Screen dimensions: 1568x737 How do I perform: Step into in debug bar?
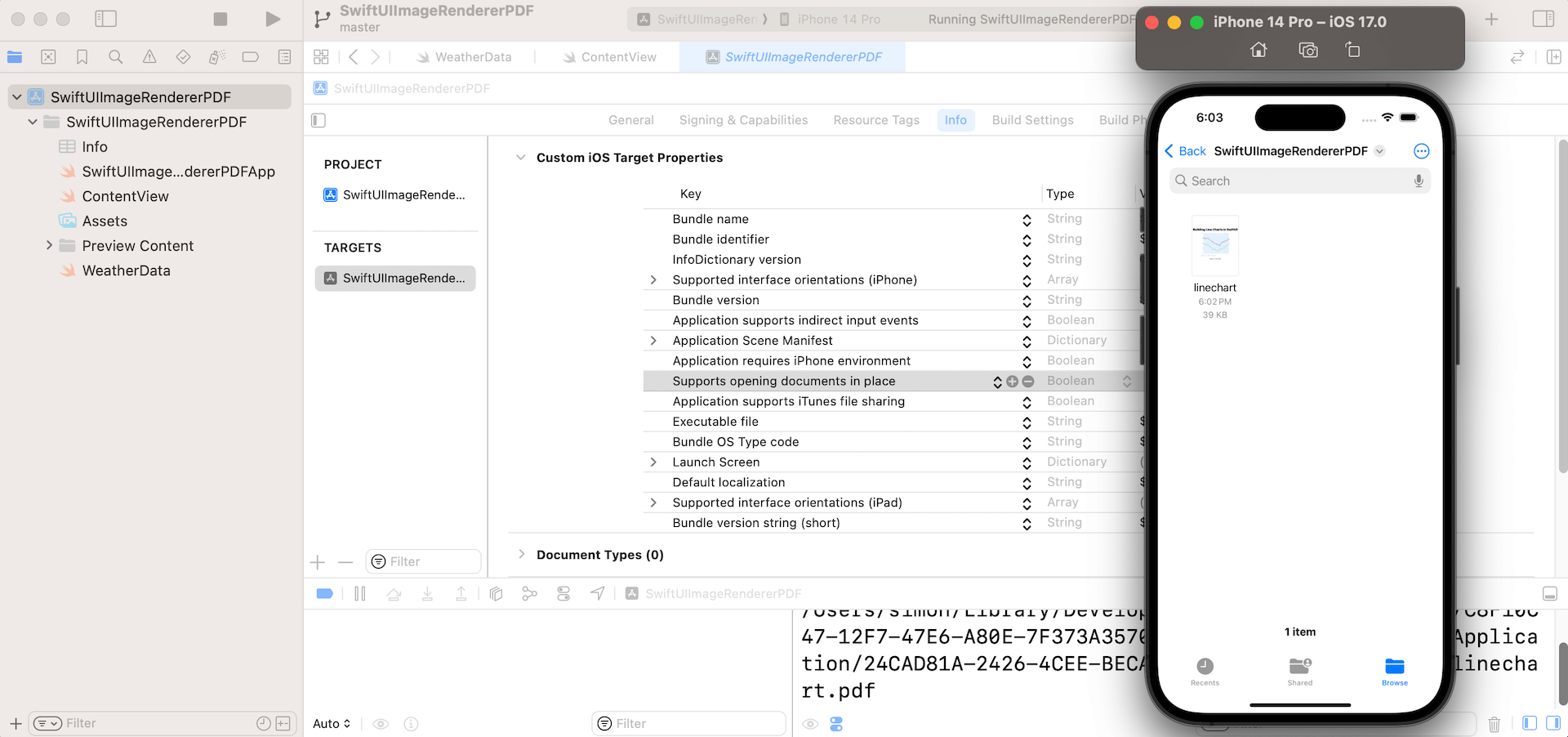[x=427, y=594]
